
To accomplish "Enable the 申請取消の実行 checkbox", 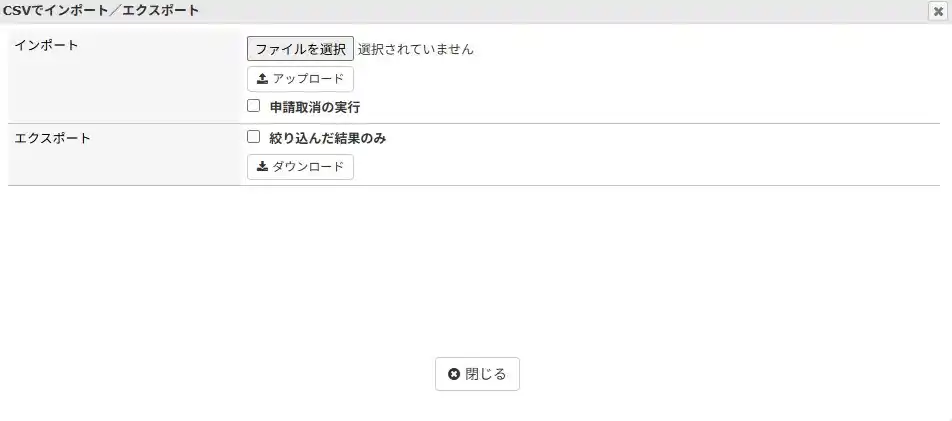I will click(254, 105).
